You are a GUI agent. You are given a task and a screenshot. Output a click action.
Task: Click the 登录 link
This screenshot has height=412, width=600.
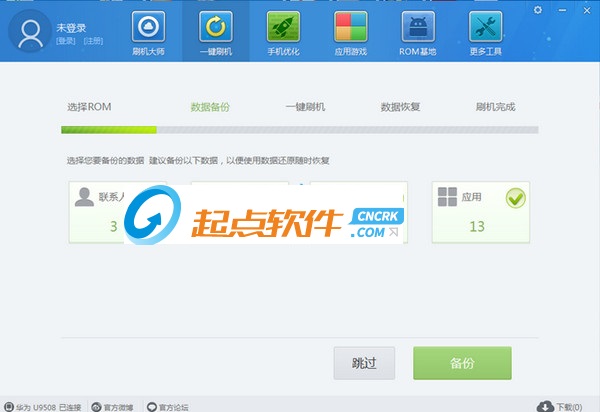pyautogui.click(x=66, y=41)
